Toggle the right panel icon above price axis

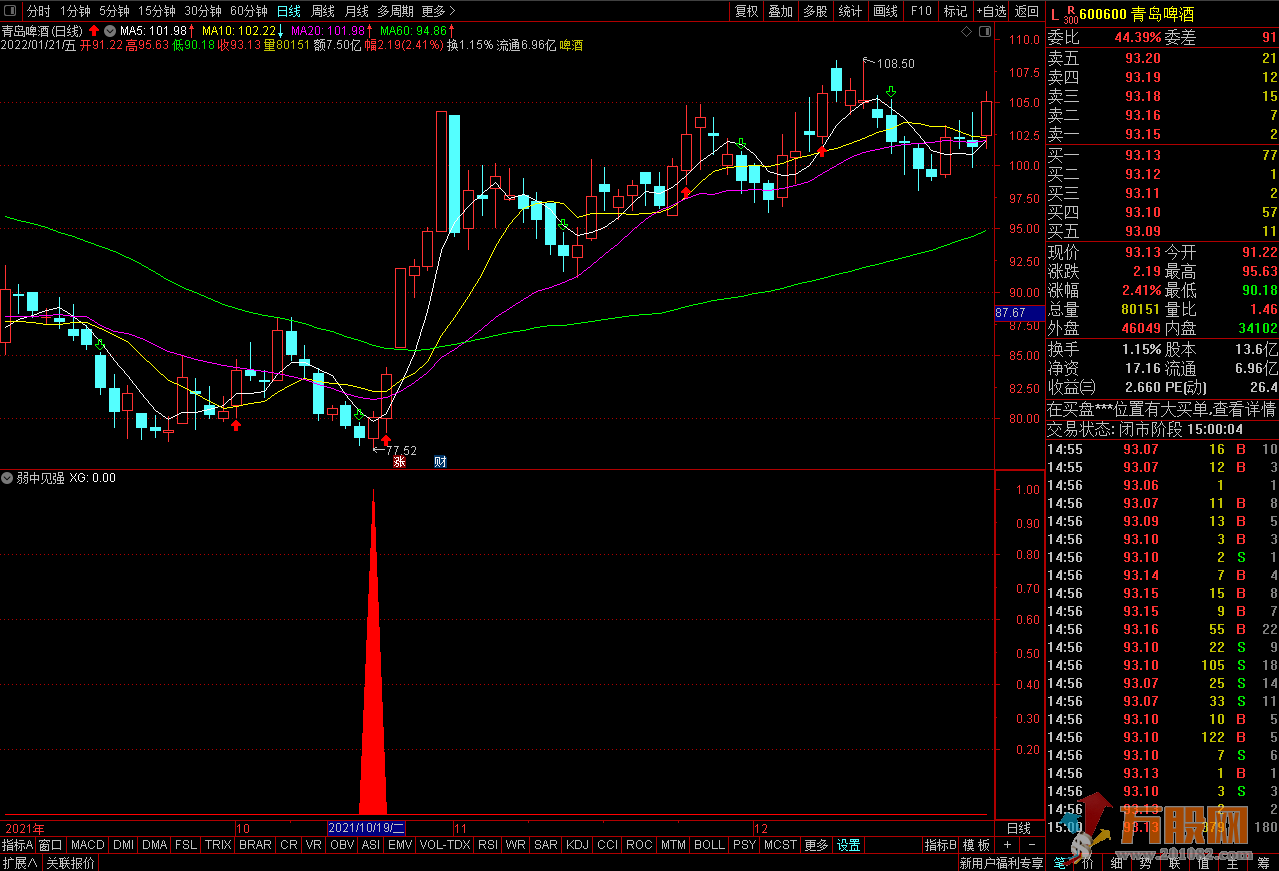(x=985, y=32)
